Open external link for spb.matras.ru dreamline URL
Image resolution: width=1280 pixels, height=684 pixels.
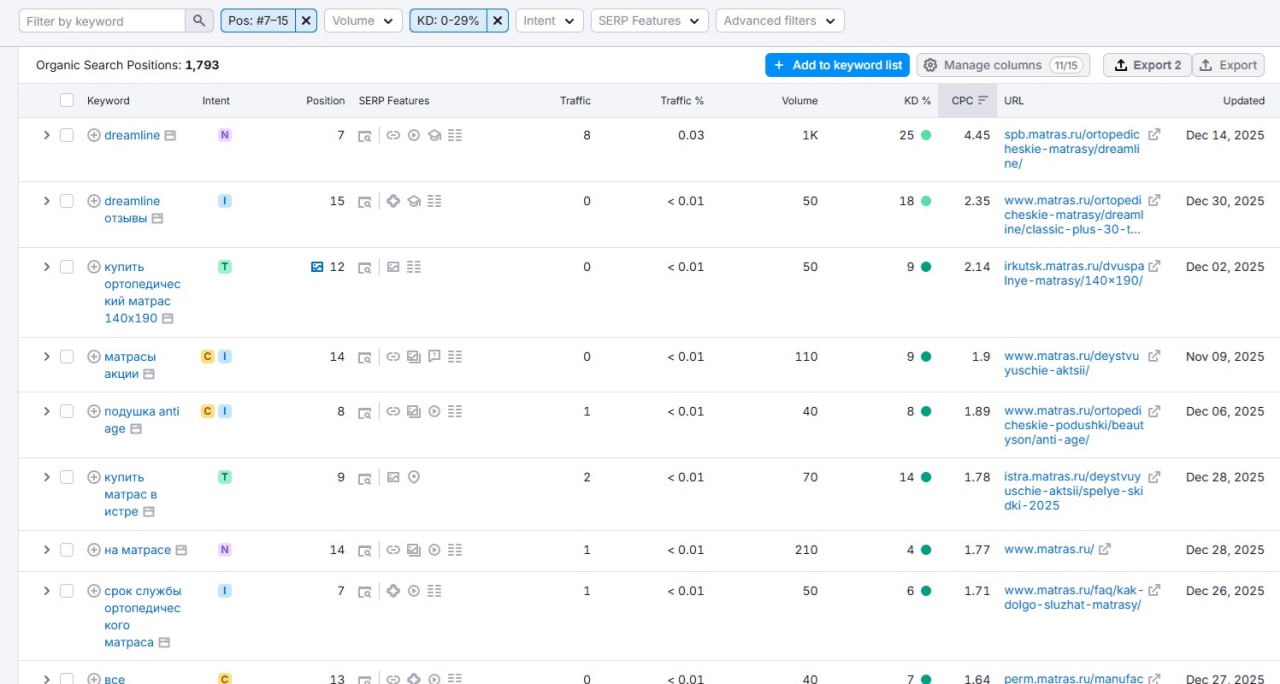(1154, 135)
